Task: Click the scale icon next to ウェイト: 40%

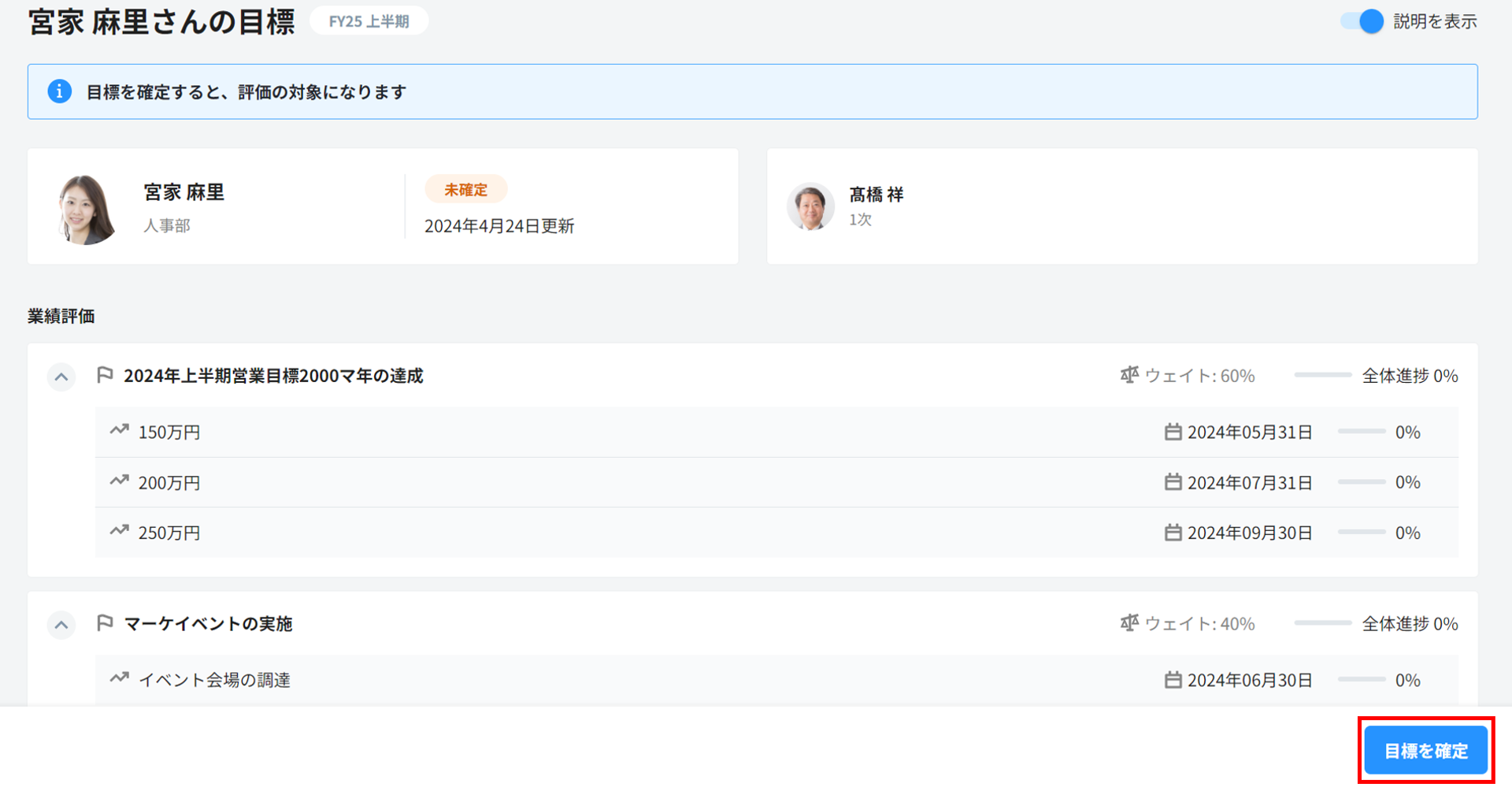Action: [x=1129, y=623]
